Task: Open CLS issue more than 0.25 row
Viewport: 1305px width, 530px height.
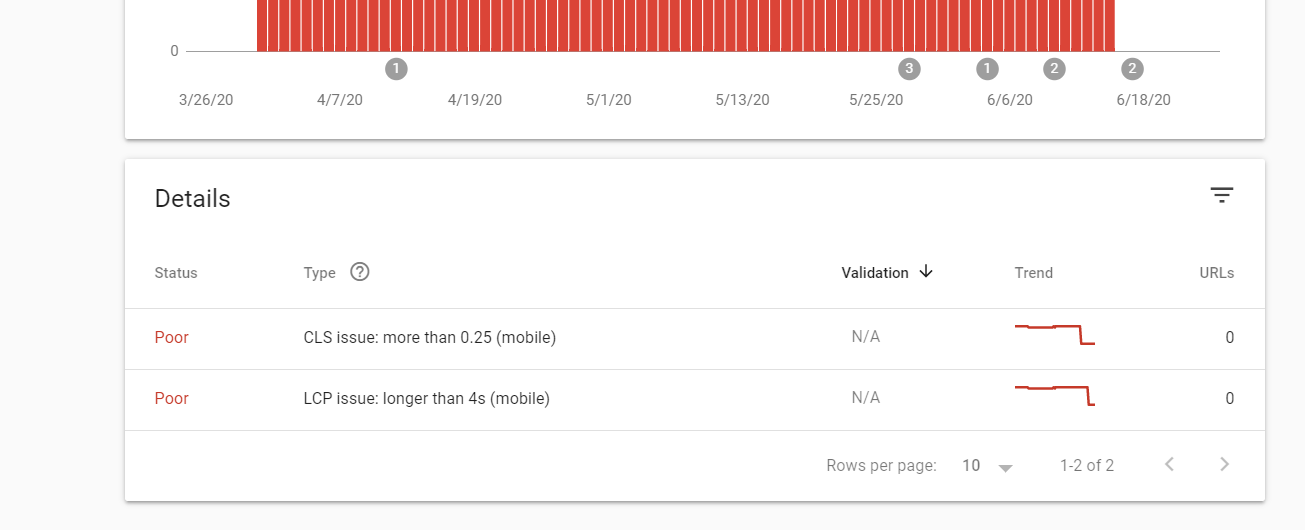Action: 694,338
